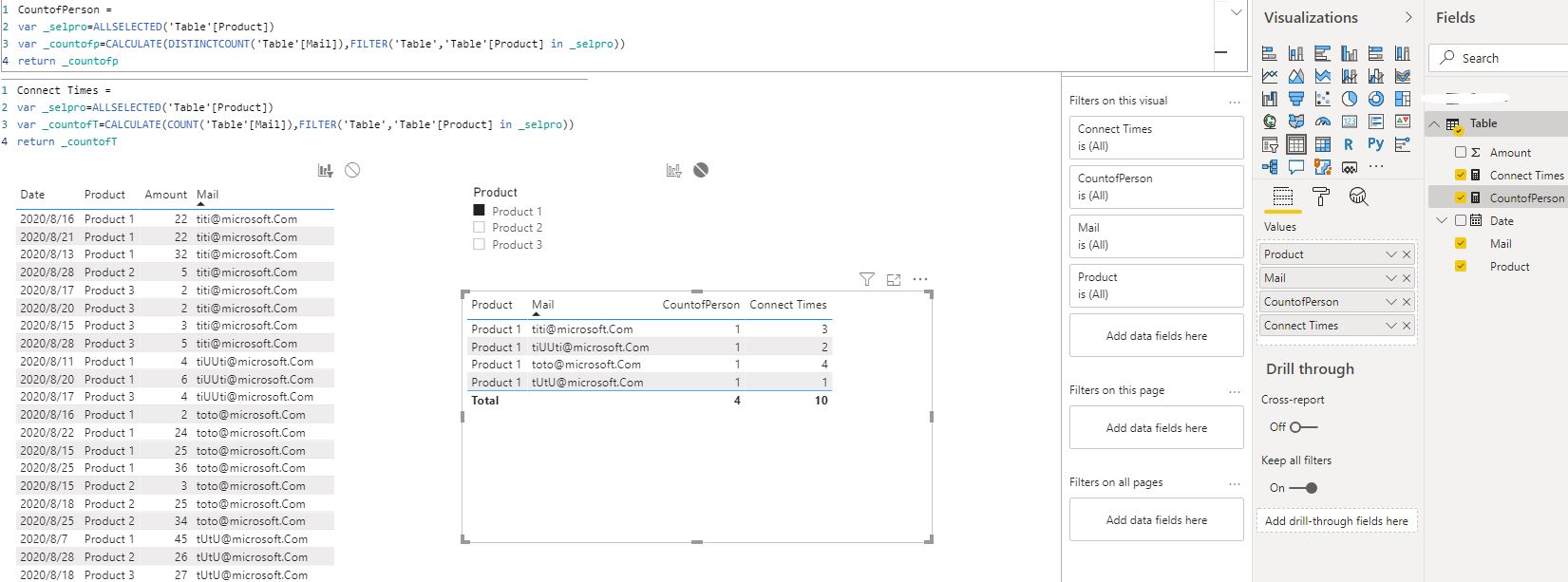This screenshot has width=1568, height=582.
Task: Select the clustered column chart visual
Action: [1349, 54]
